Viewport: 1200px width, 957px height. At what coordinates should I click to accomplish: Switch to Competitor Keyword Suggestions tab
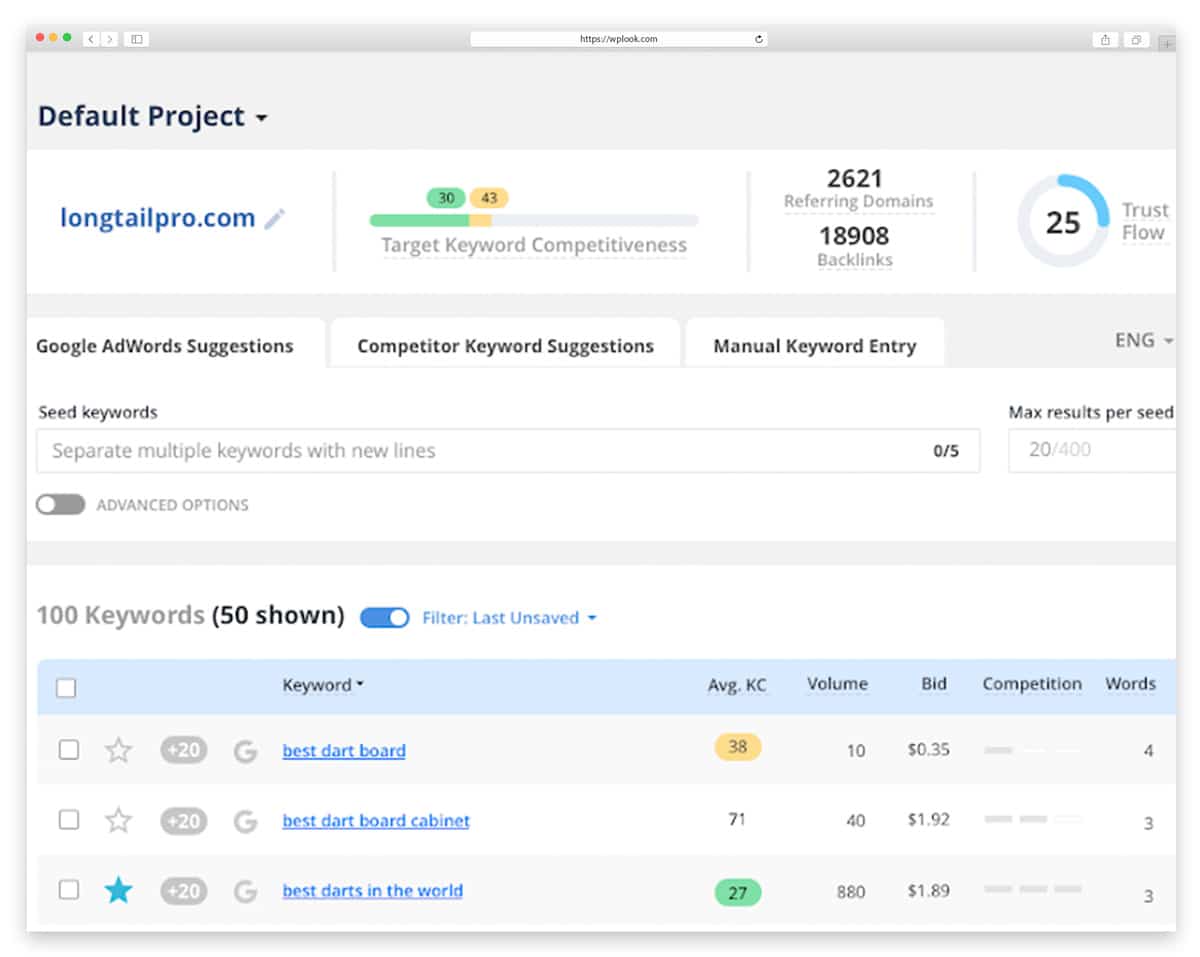pos(505,346)
